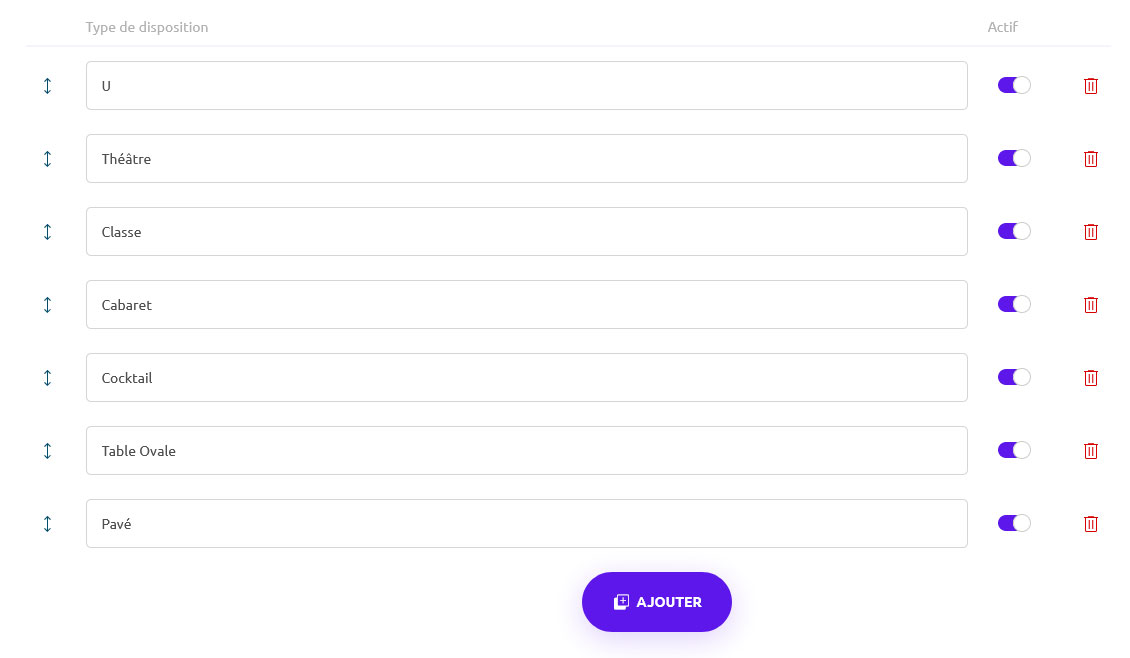
Task: Remove the Pavé layout entry
Action: coord(1091,524)
